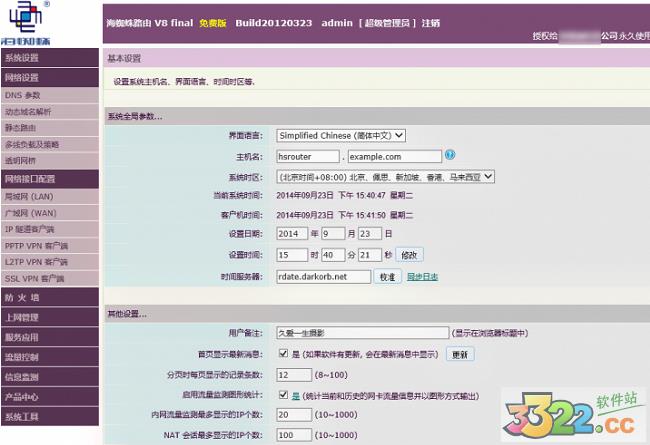Click the rdate.darkorb.net time server field
Viewport: 650px width, 445px height.
(324, 277)
